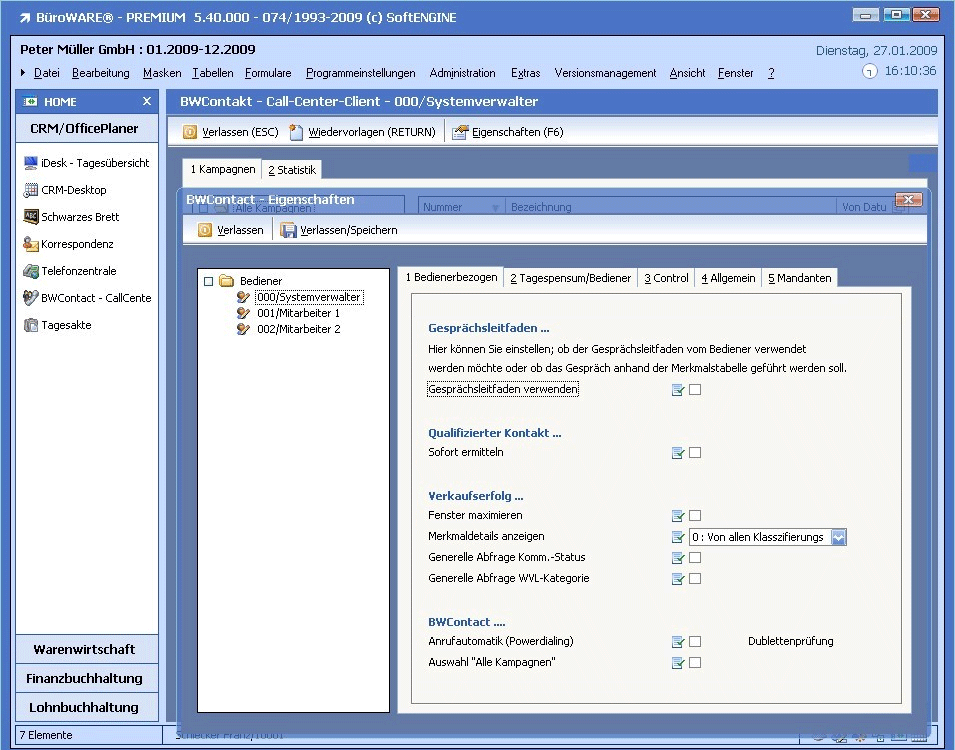
Task: Collapse the Bediener tree node
Action: 208,281
